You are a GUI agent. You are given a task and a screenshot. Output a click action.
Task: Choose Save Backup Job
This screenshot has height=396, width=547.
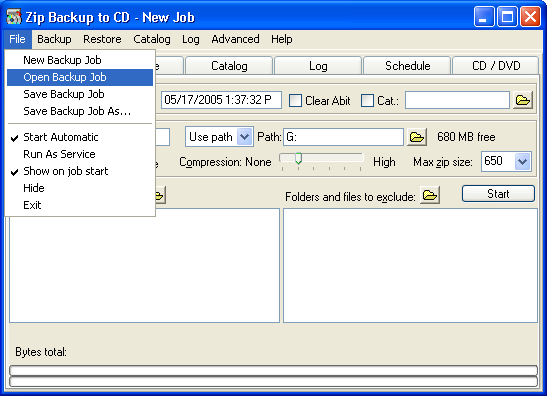click(80, 94)
